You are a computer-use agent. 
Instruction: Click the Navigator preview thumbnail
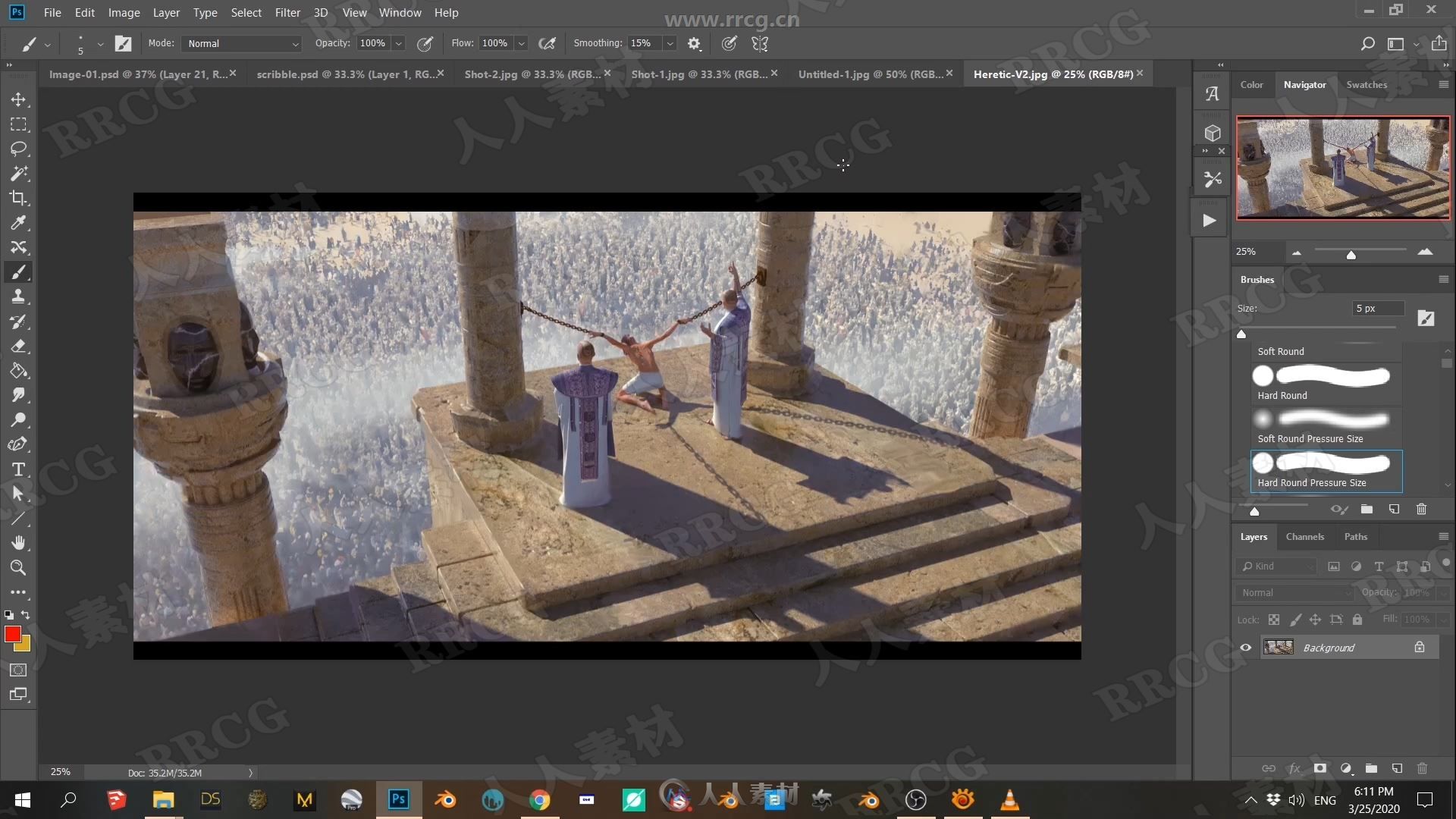coord(1342,168)
